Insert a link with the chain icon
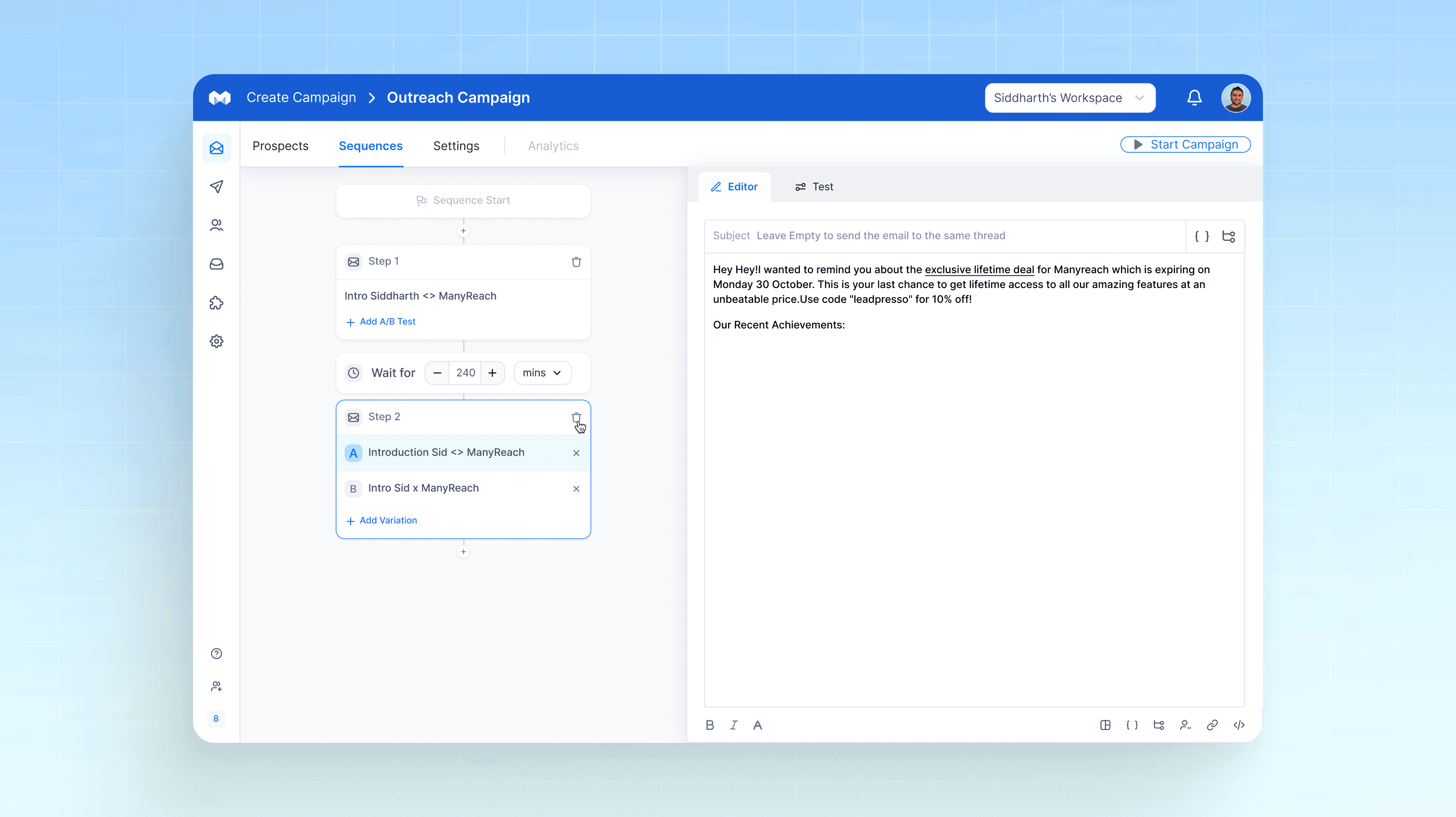This screenshot has width=1456, height=817. pos(1212,725)
